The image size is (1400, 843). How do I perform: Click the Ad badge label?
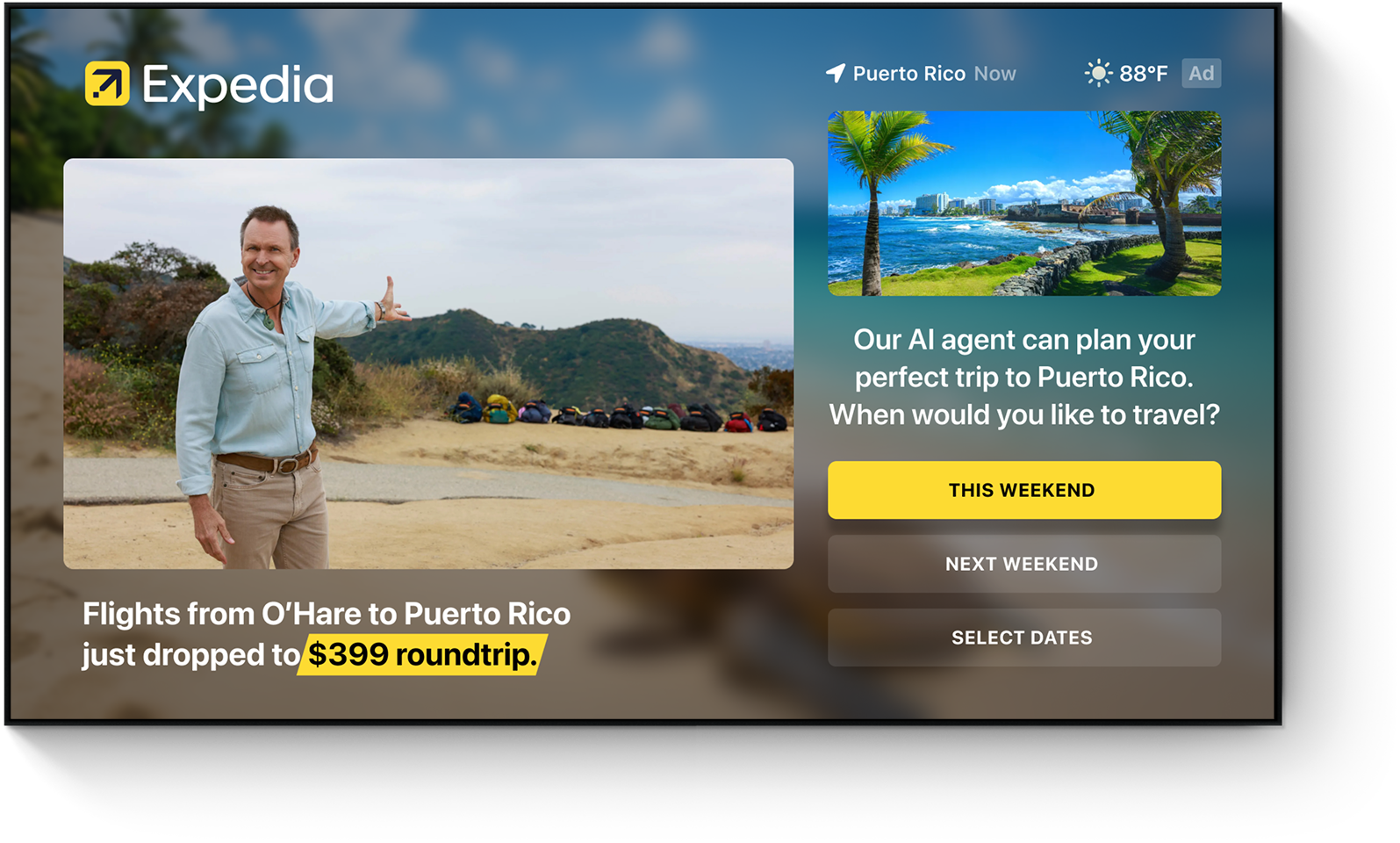point(1201,73)
